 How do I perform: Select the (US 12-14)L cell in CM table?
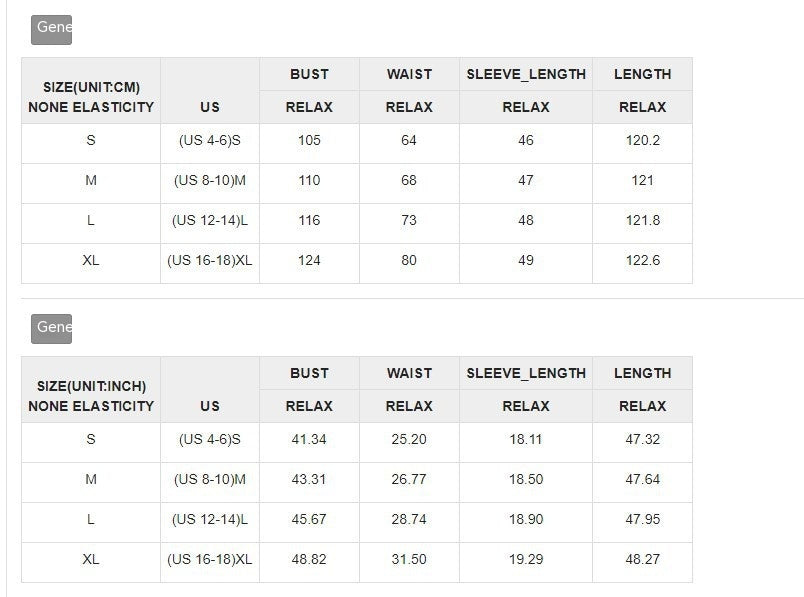point(210,221)
